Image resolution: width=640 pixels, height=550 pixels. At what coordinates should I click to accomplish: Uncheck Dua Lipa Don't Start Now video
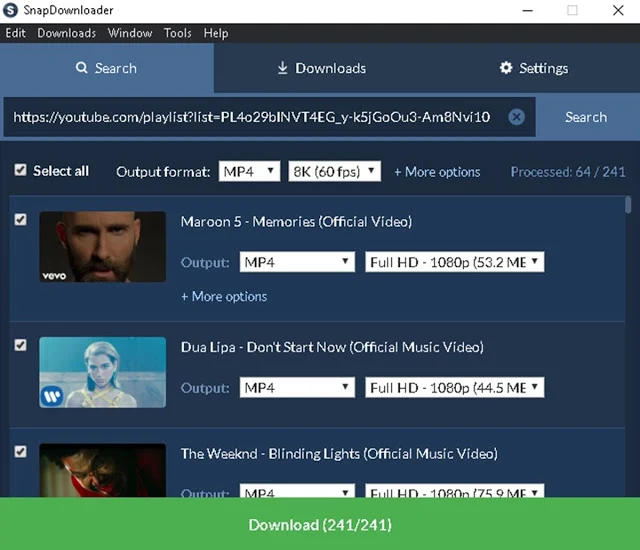coord(20,345)
